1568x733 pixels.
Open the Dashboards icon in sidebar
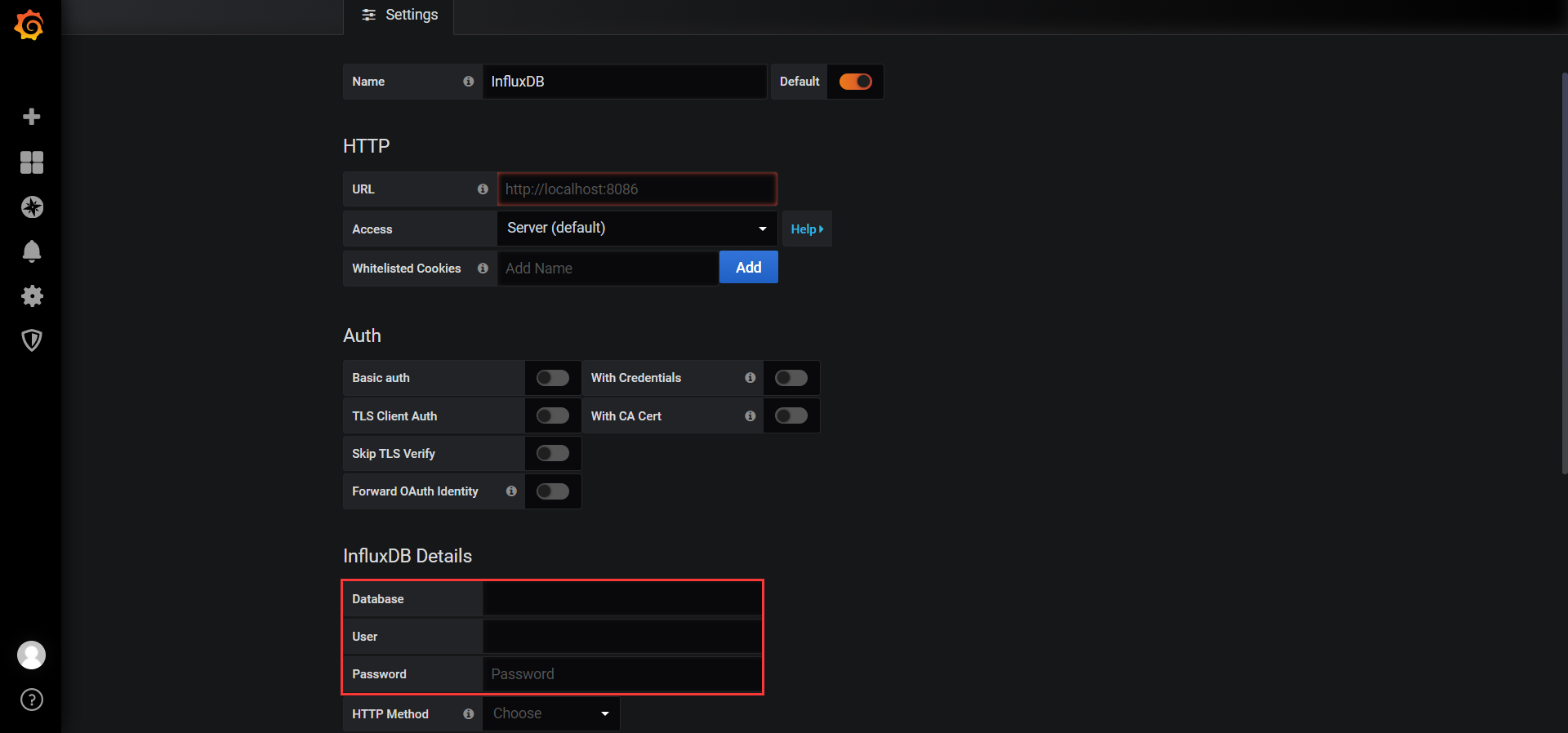click(x=32, y=162)
